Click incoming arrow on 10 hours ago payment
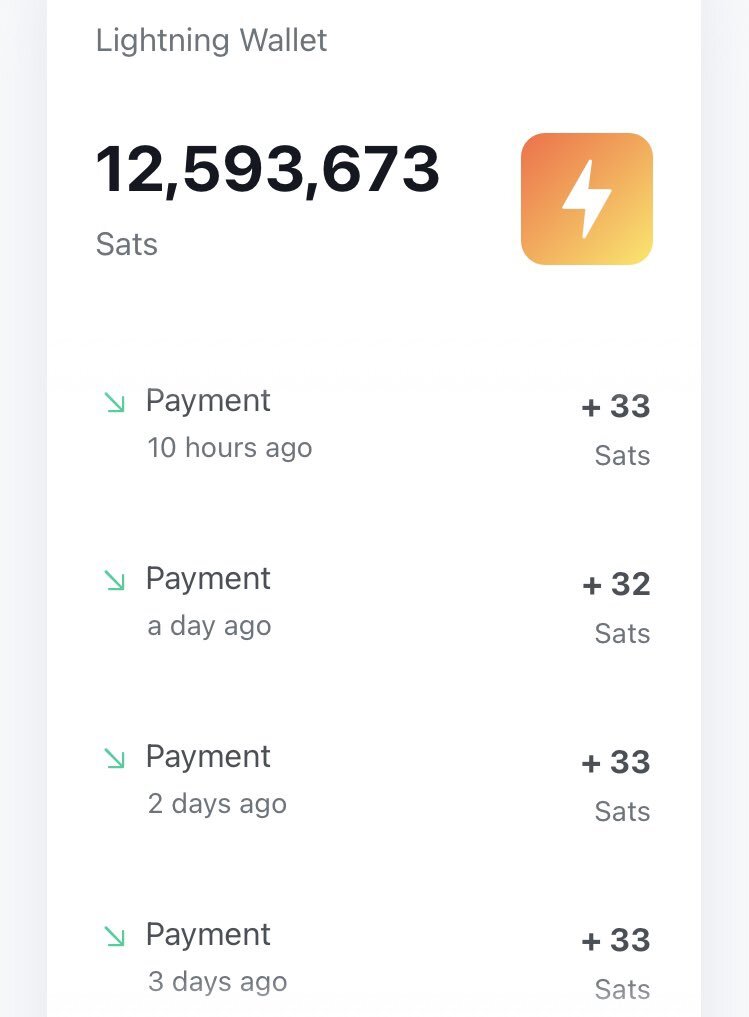749x1017 pixels. (115, 402)
